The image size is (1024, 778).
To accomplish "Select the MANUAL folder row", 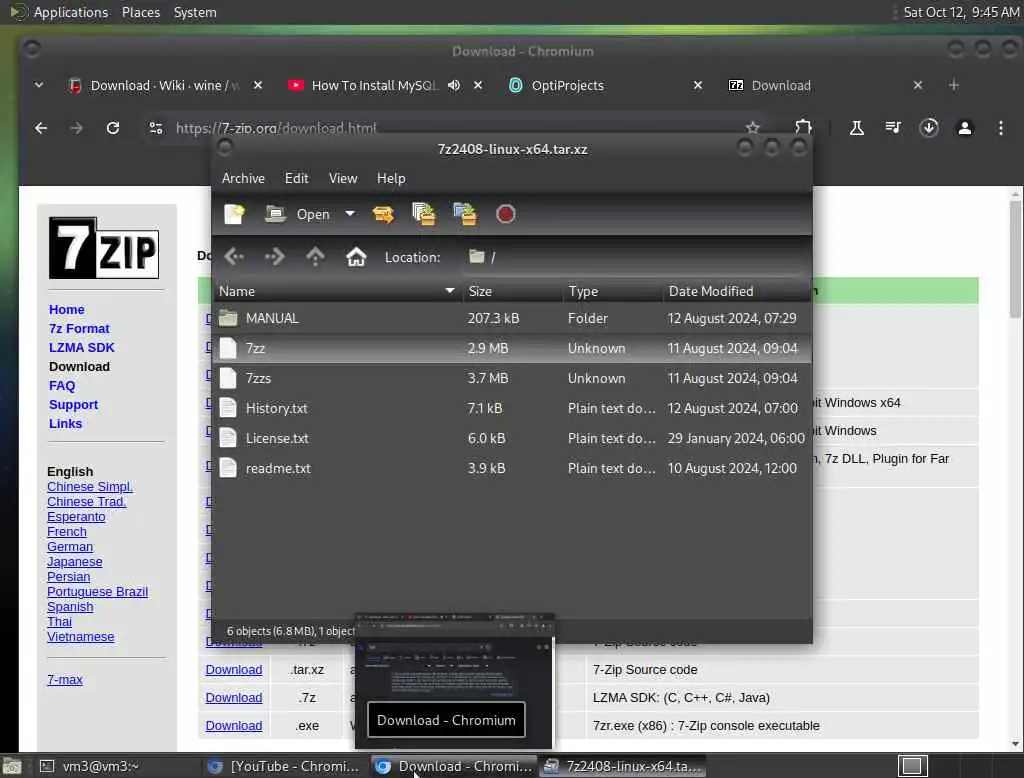I will pyautogui.click(x=512, y=318).
